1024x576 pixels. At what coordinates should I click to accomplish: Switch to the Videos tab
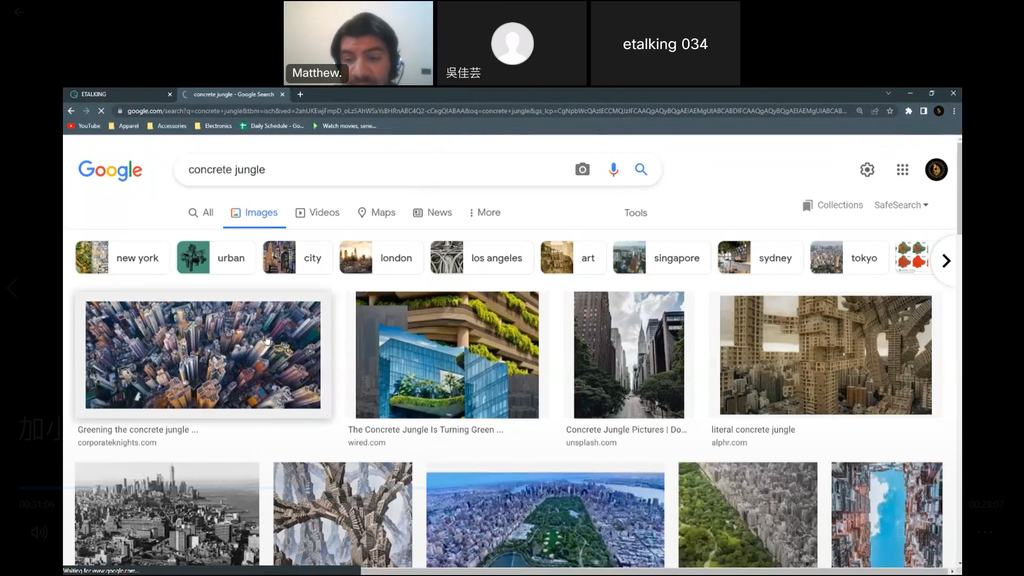click(317, 213)
